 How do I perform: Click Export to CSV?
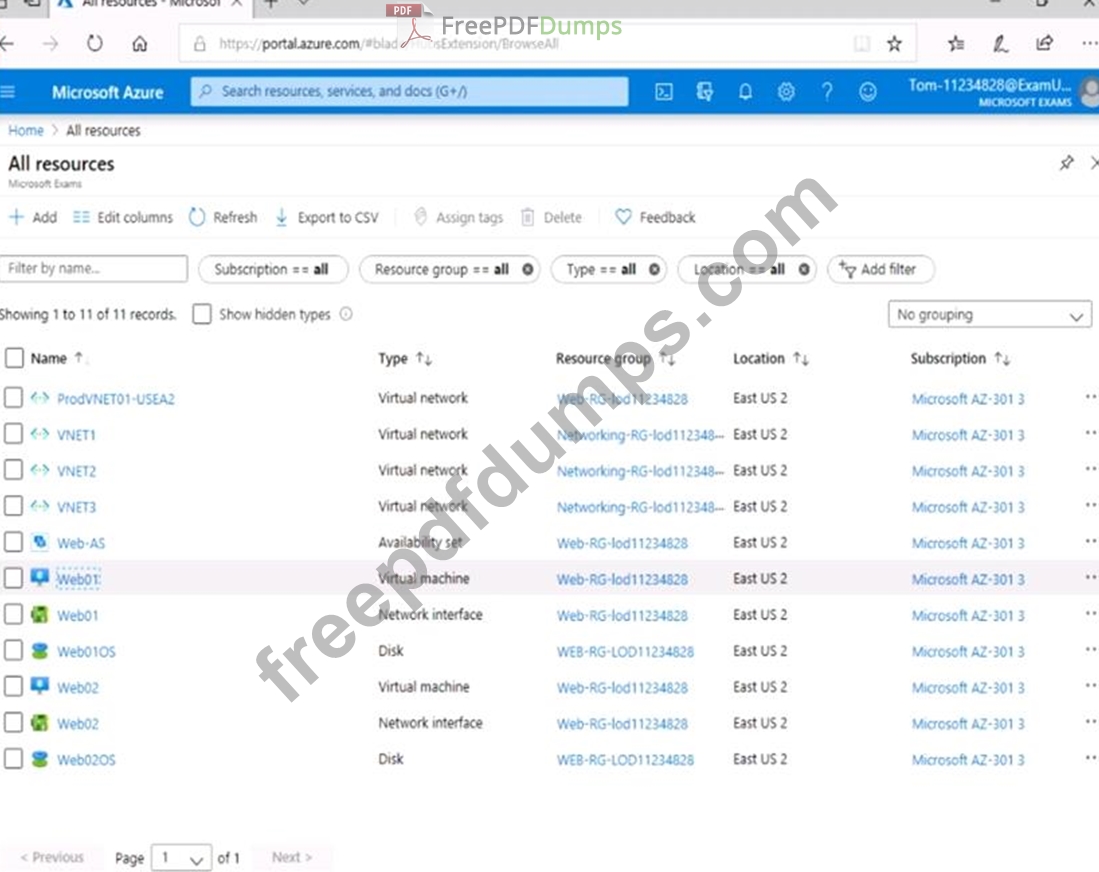[x=327, y=217]
